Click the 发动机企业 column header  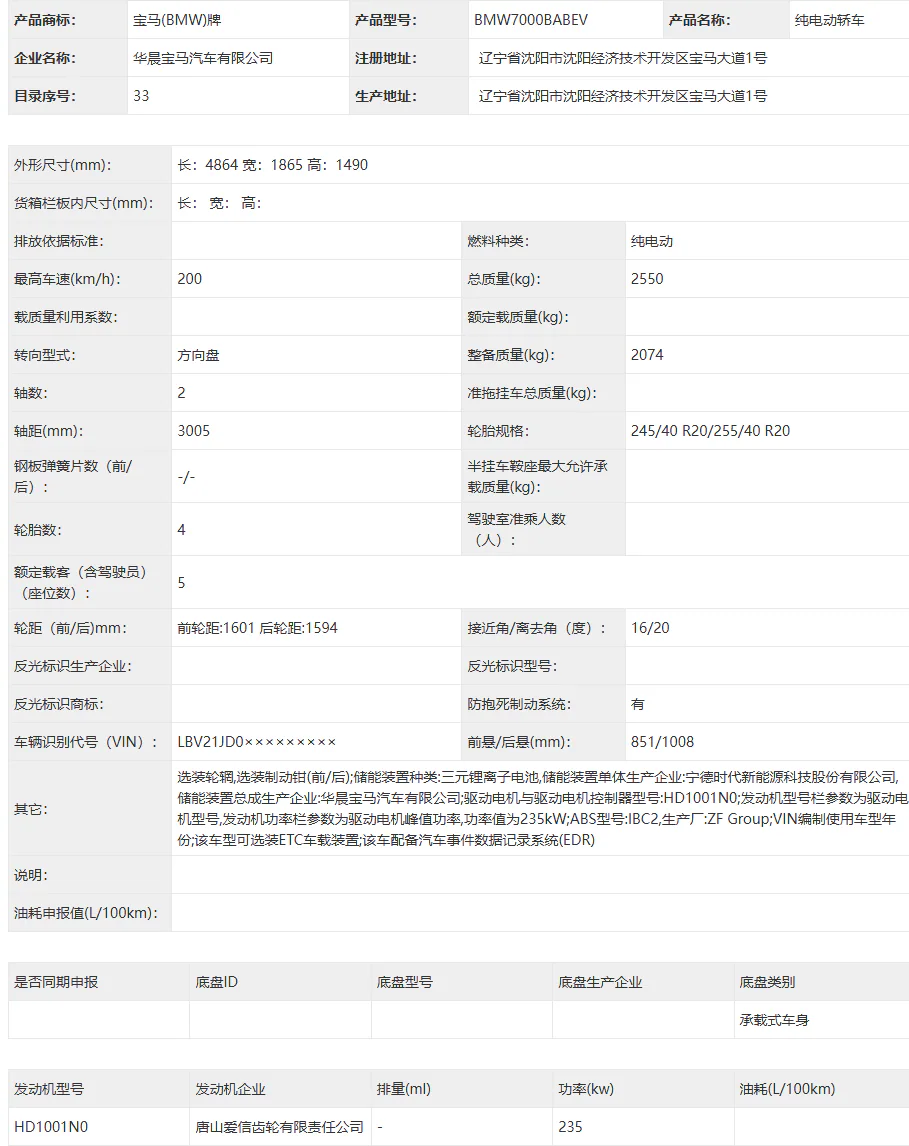230,1088
